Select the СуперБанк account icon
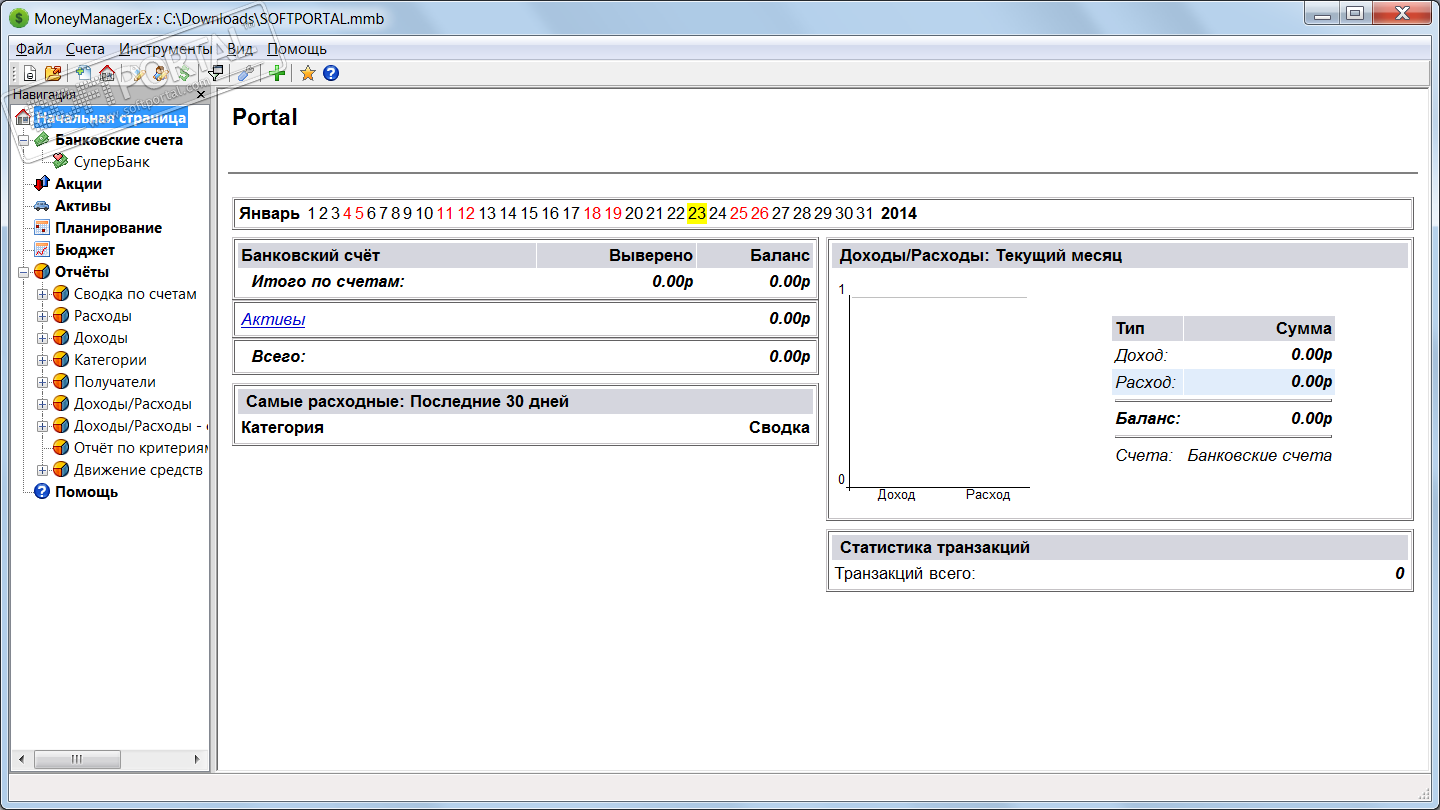The image size is (1440, 810). (x=60, y=162)
